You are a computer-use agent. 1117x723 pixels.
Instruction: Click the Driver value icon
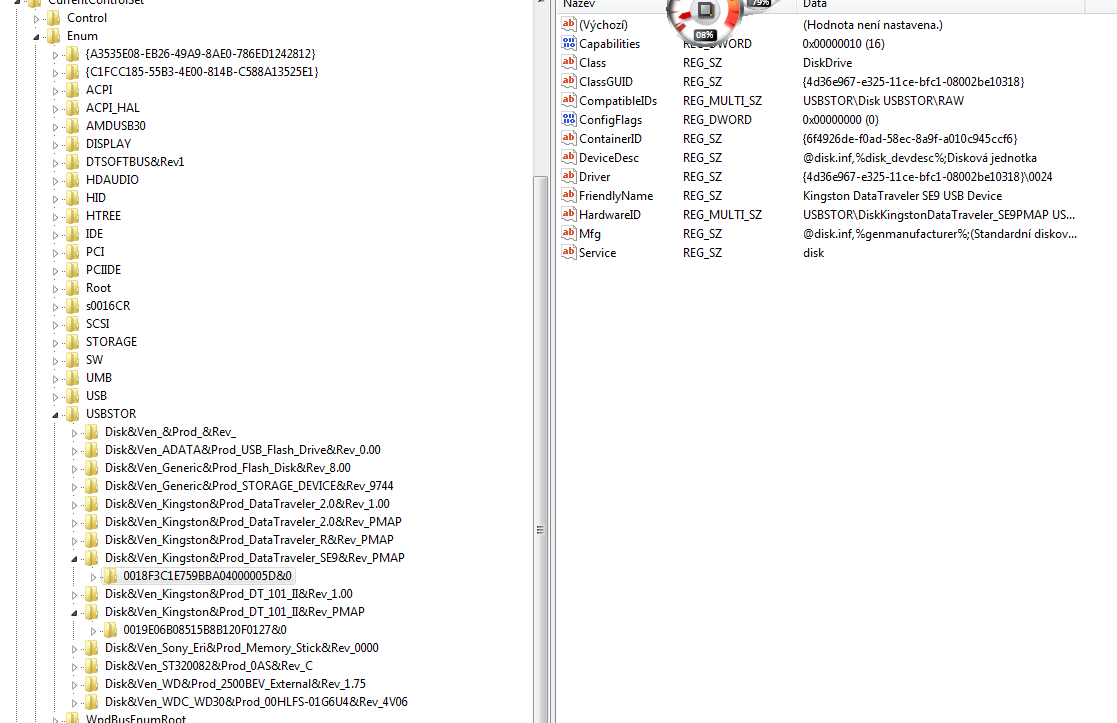pyautogui.click(x=568, y=177)
